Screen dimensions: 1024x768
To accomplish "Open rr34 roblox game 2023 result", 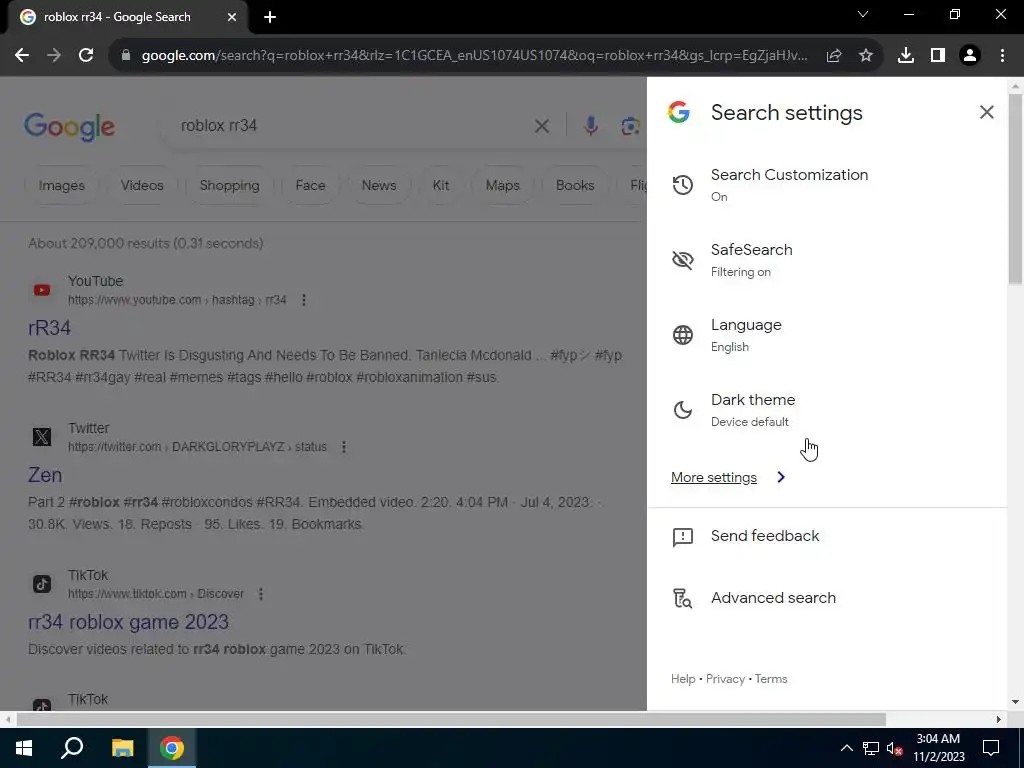I will click(x=128, y=622).
